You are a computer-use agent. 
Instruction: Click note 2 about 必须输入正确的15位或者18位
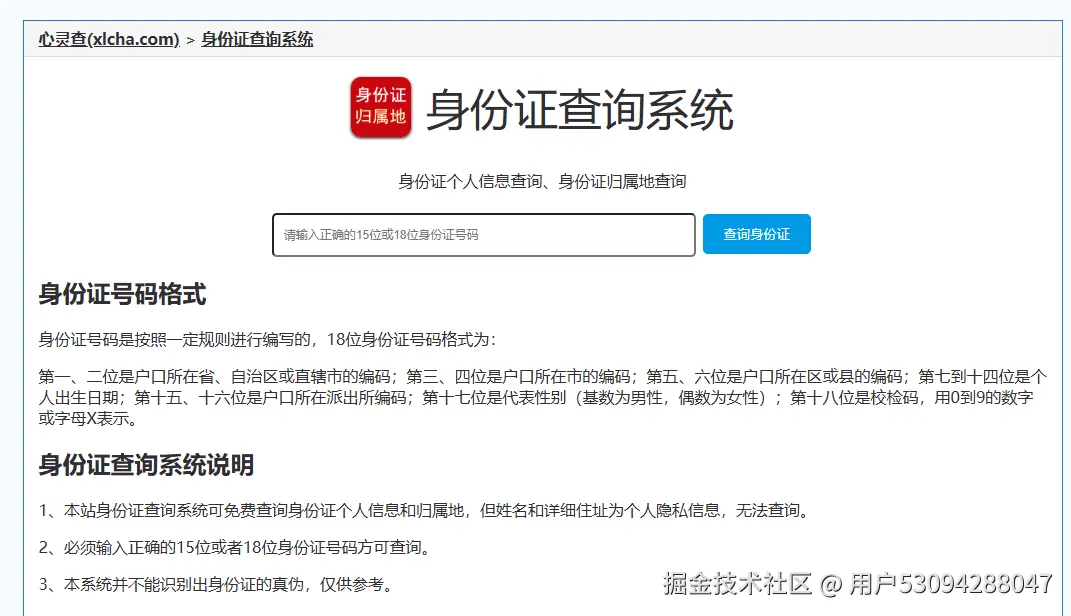tap(236, 547)
